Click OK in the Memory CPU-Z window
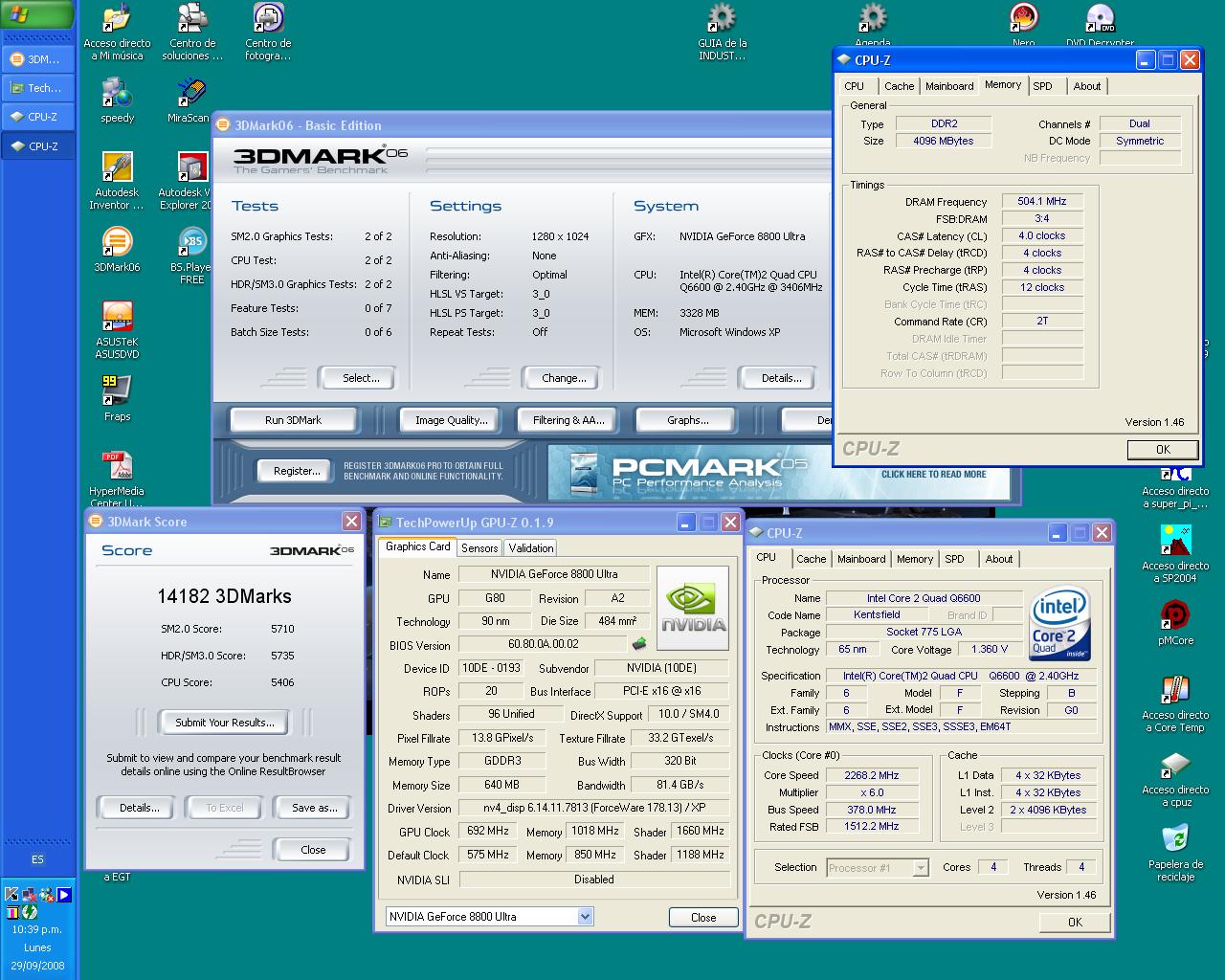Screen dimensions: 1225x980 click(1163, 449)
